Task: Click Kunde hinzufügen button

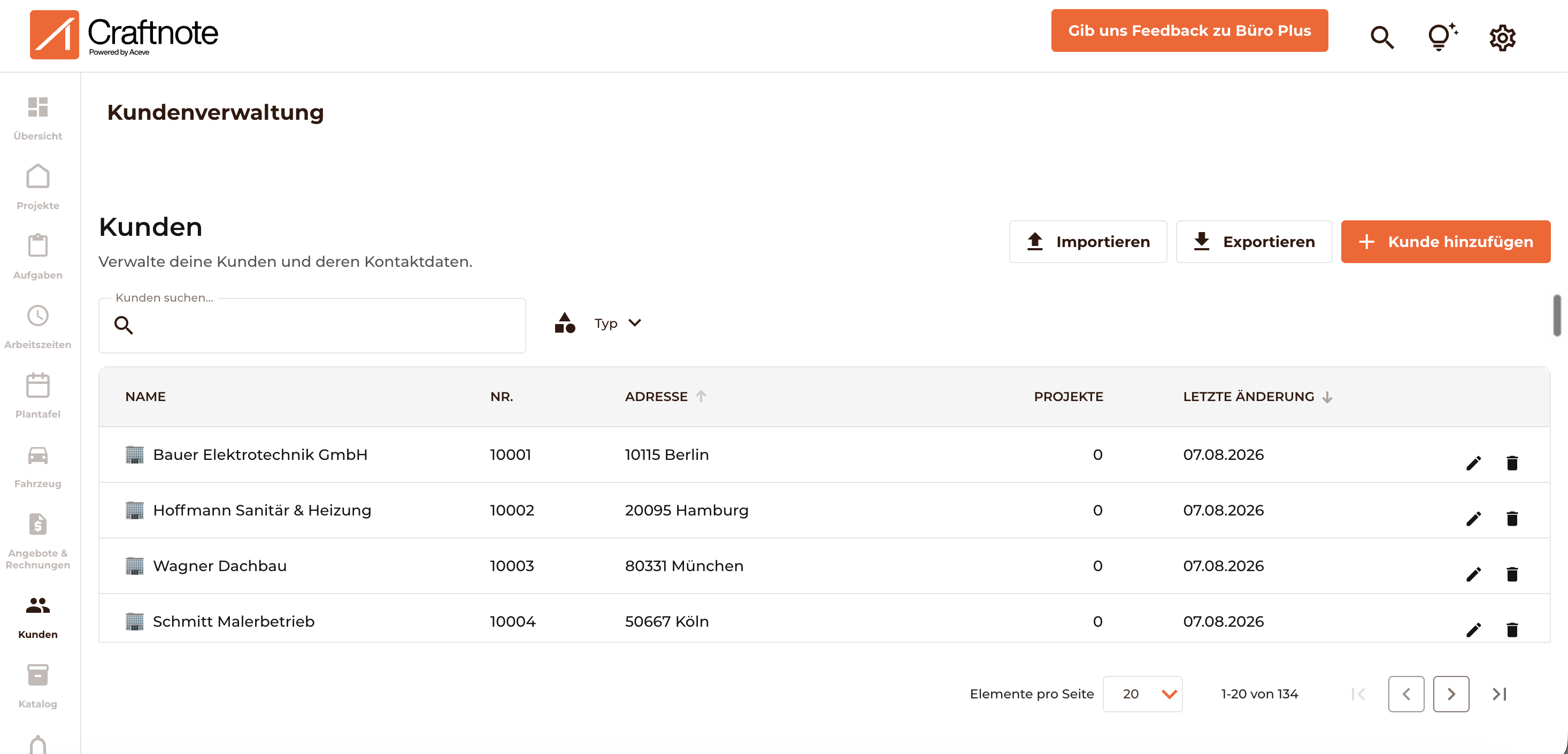Action: 1446,242
